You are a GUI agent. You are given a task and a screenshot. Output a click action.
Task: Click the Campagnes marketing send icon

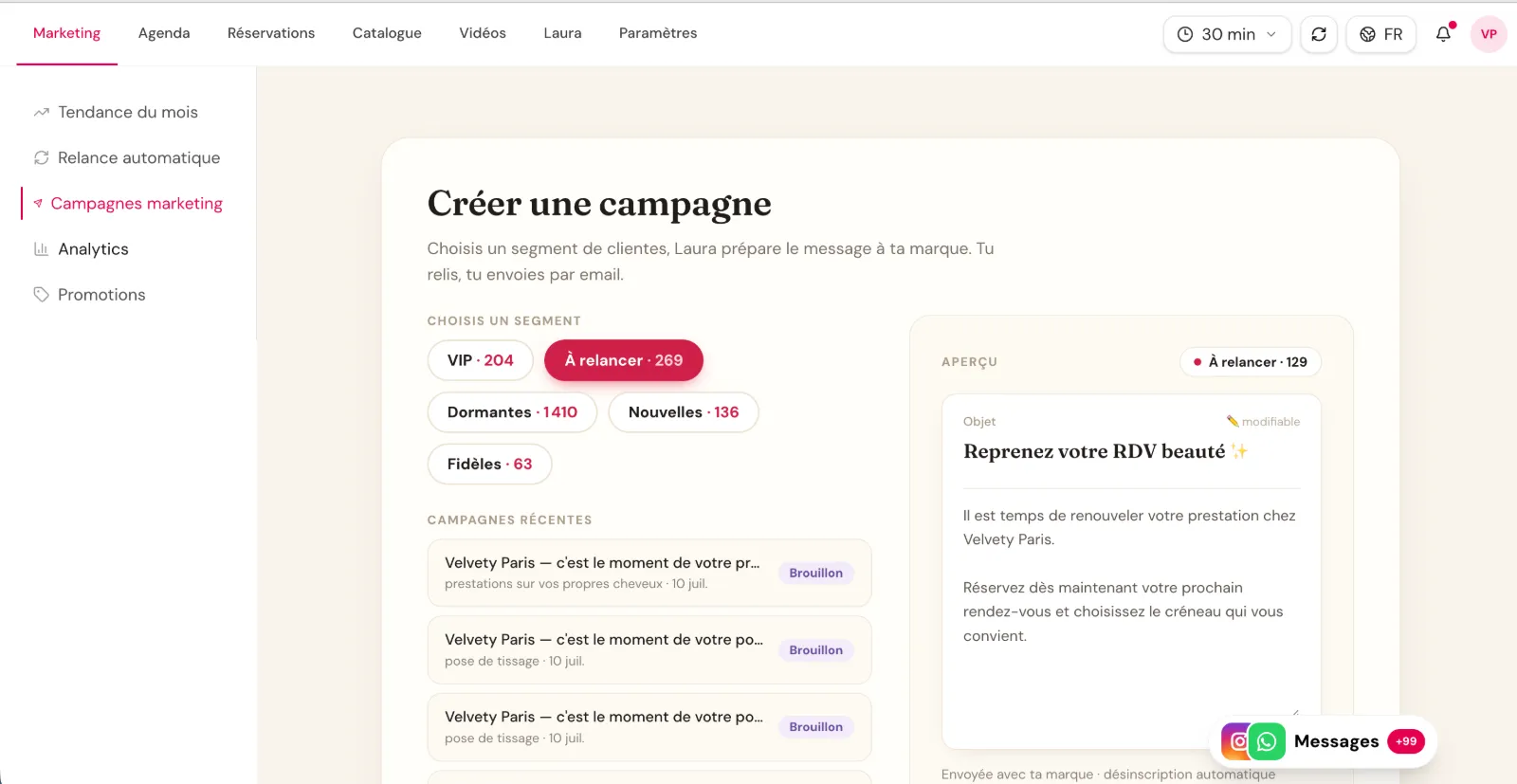point(38,203)
